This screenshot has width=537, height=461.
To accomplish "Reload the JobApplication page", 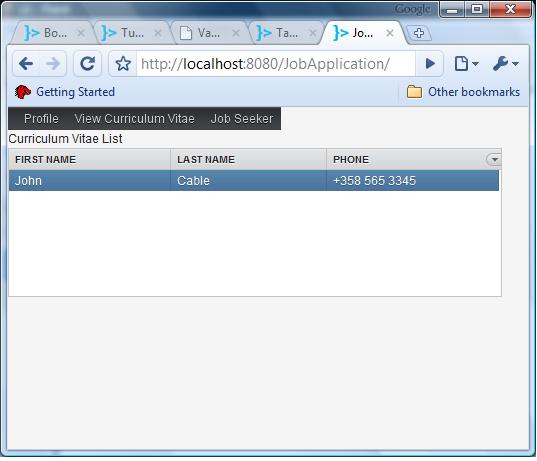I will 88,64.
